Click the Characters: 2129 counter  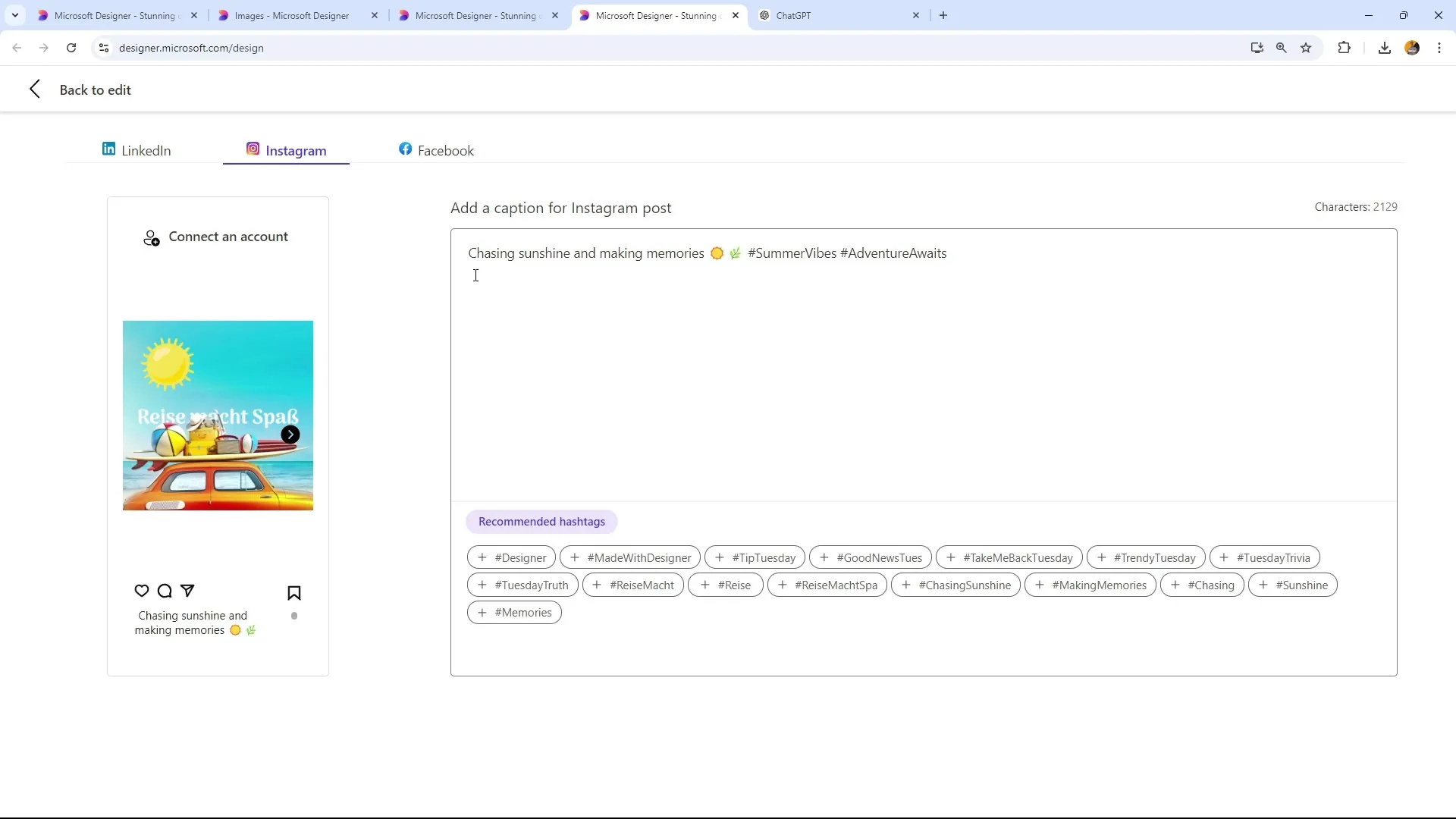tap(1356, 207)
